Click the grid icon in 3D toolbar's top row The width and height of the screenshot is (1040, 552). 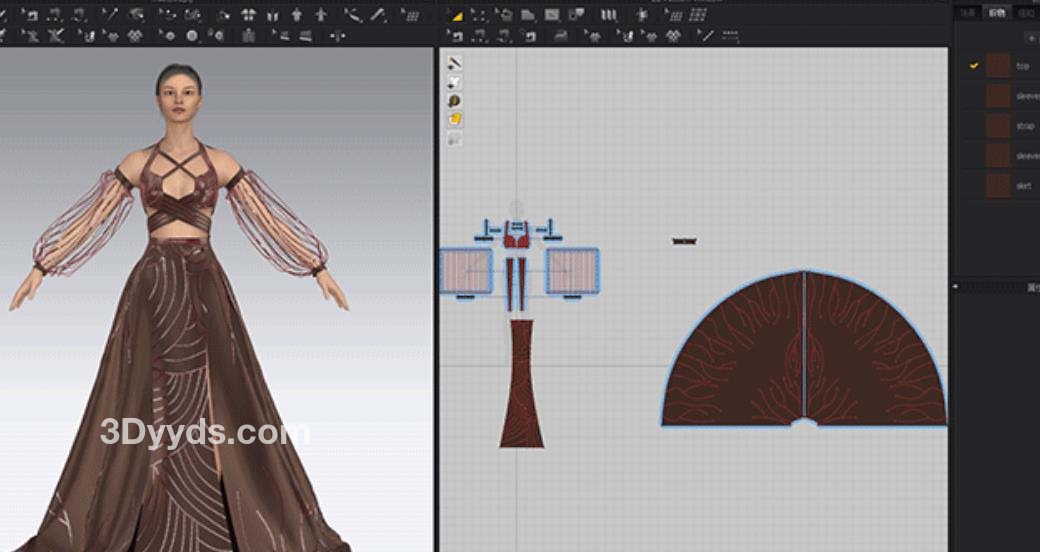pos(410,15)
